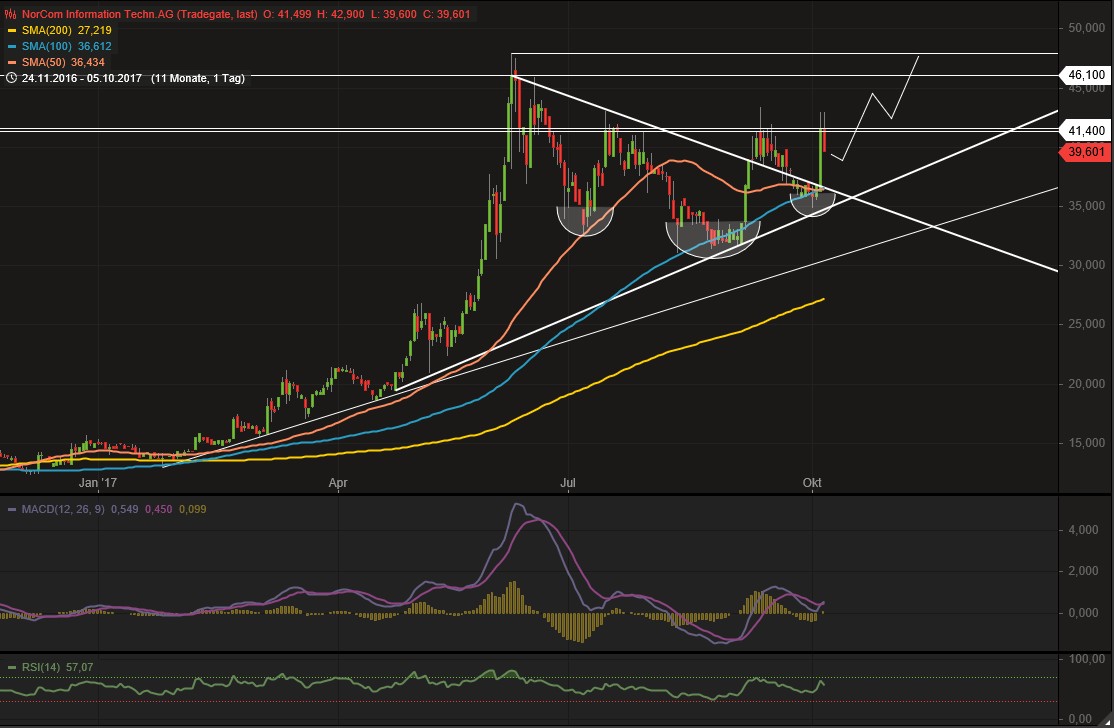
Task: Click the MACD value 0,549
Action: pyautogui.click(x=124, y=509)
